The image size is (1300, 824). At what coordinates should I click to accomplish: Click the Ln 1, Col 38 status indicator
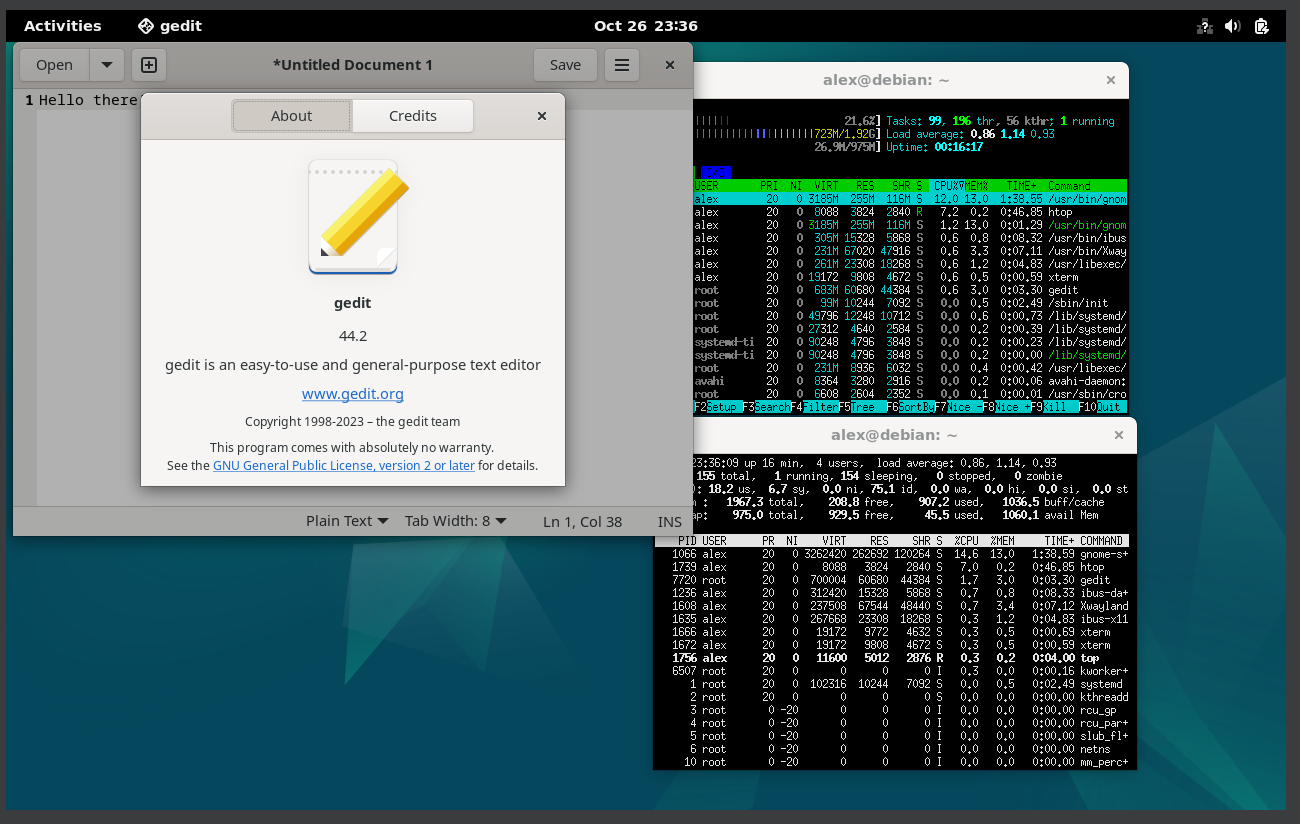582,521
